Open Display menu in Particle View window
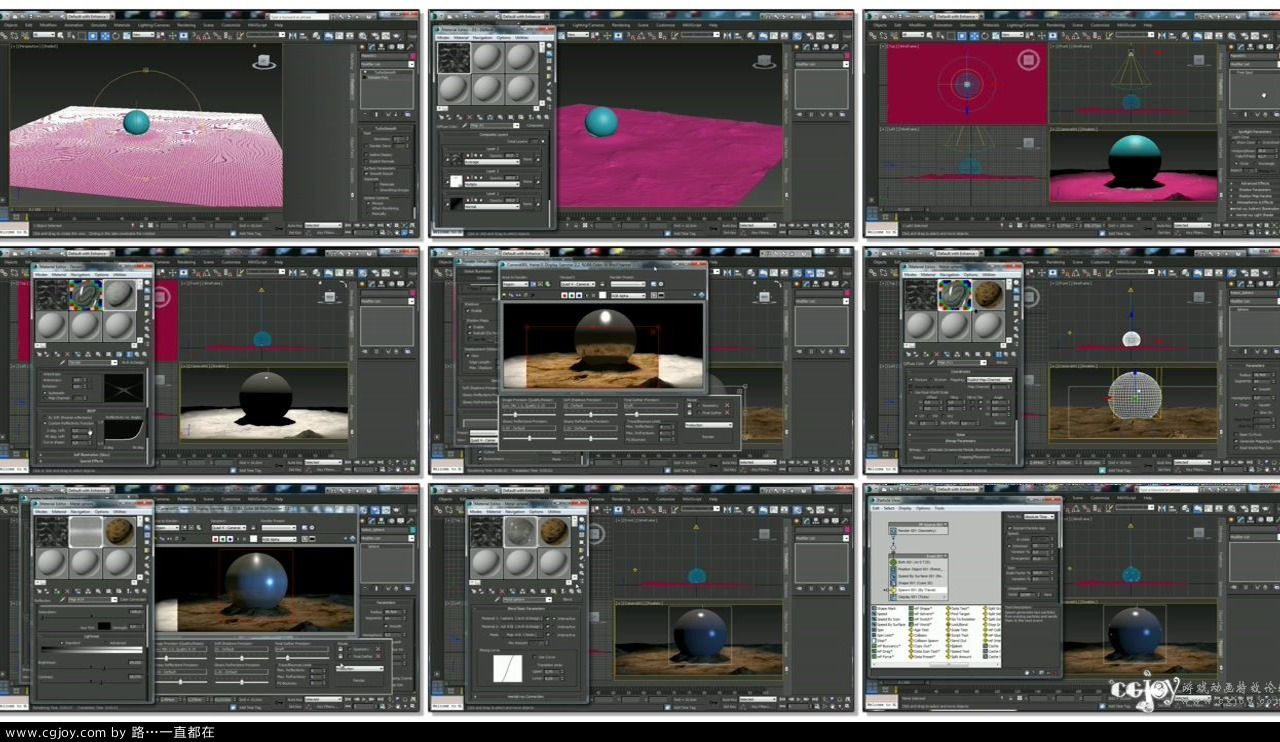Image resolution: width=1280 pixels, height=742 pixels. click(x=905, y=508)
